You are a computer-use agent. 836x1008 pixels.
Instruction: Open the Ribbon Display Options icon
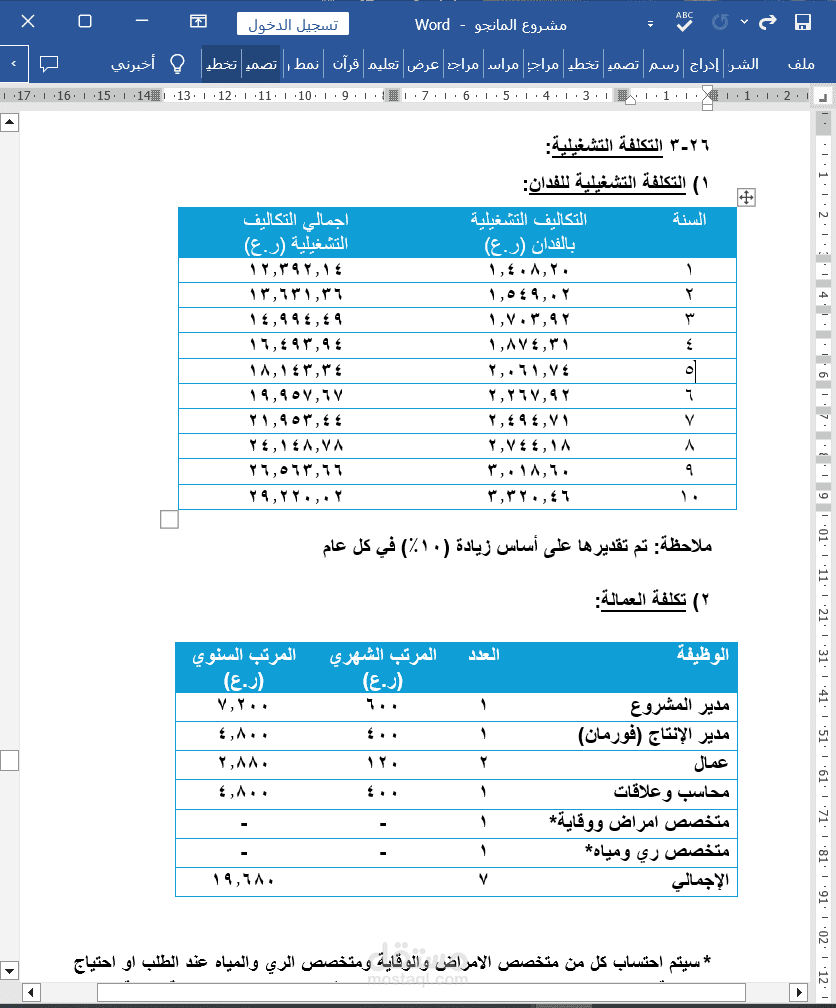pos(198,21)
